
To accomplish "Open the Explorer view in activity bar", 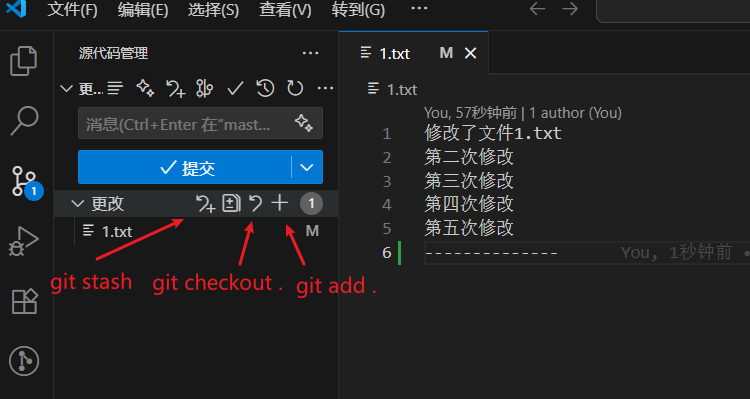I will click(23, 61).
